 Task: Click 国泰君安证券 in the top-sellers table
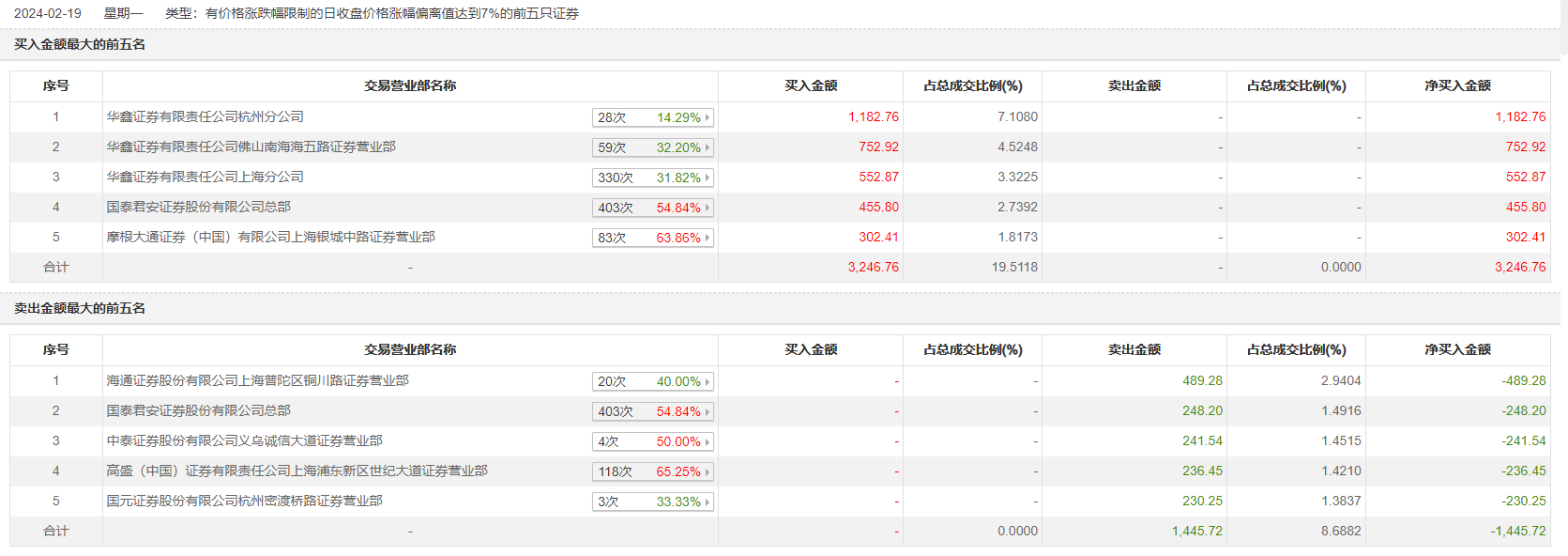tap(198, 410)
